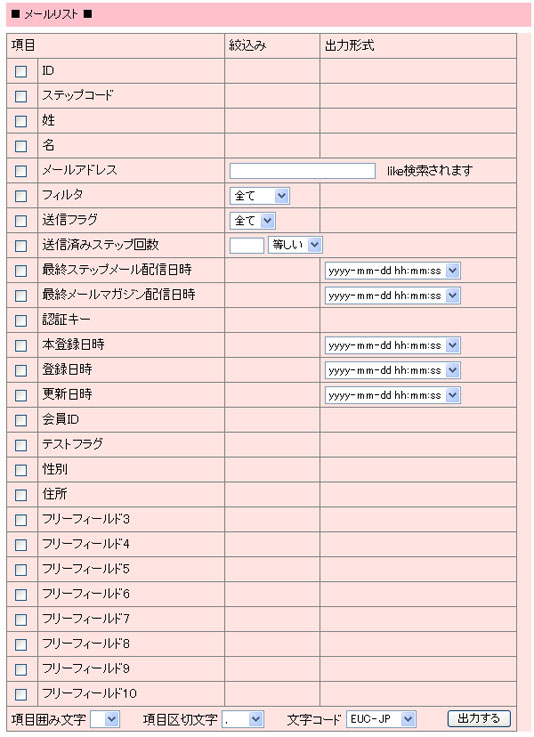The image size is (534, 737).
Task: Tick the フリーフィールド10 checkbox
Action: click(21, 694)
